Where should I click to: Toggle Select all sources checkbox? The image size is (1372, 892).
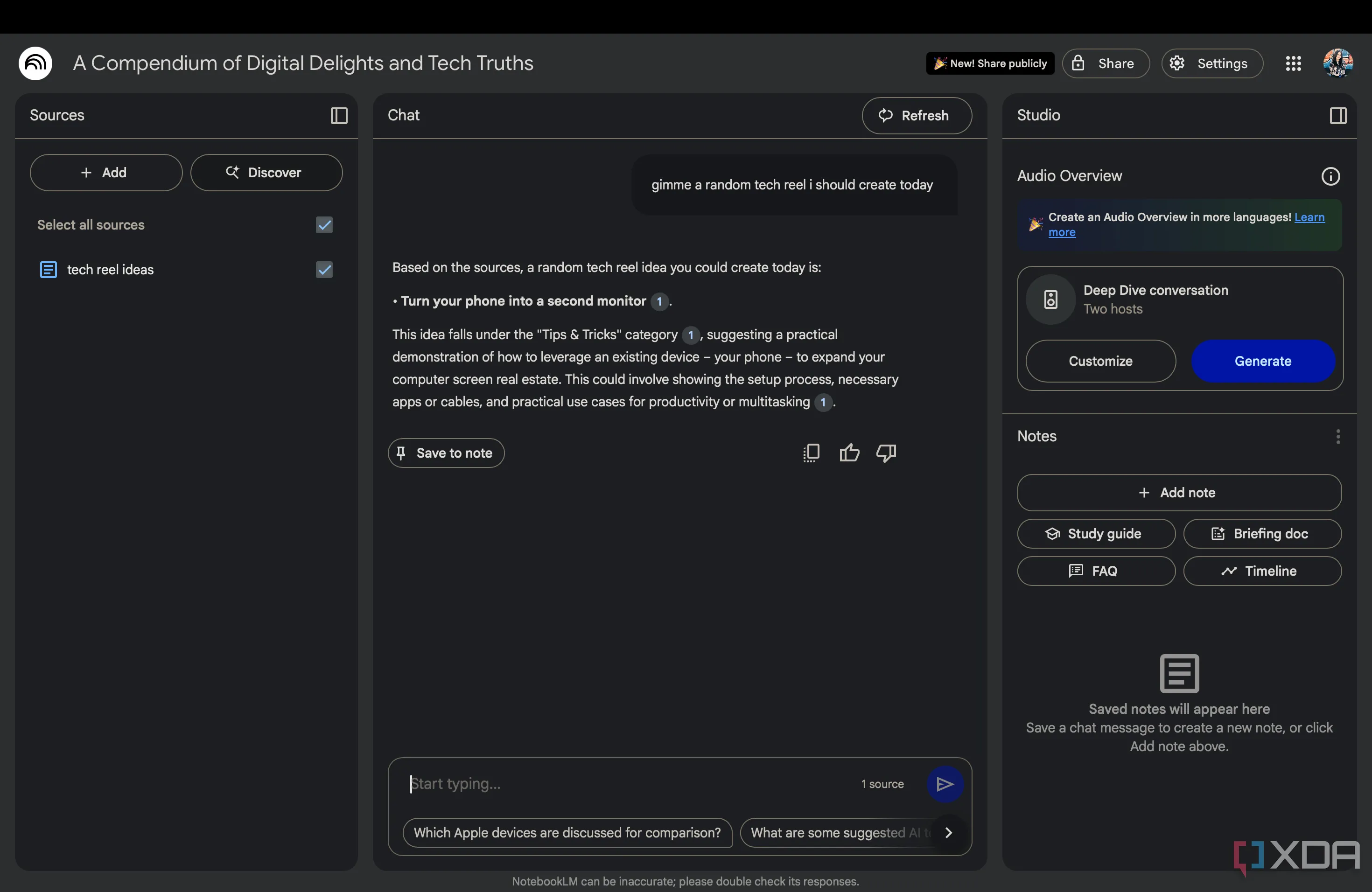click(324, 225)
